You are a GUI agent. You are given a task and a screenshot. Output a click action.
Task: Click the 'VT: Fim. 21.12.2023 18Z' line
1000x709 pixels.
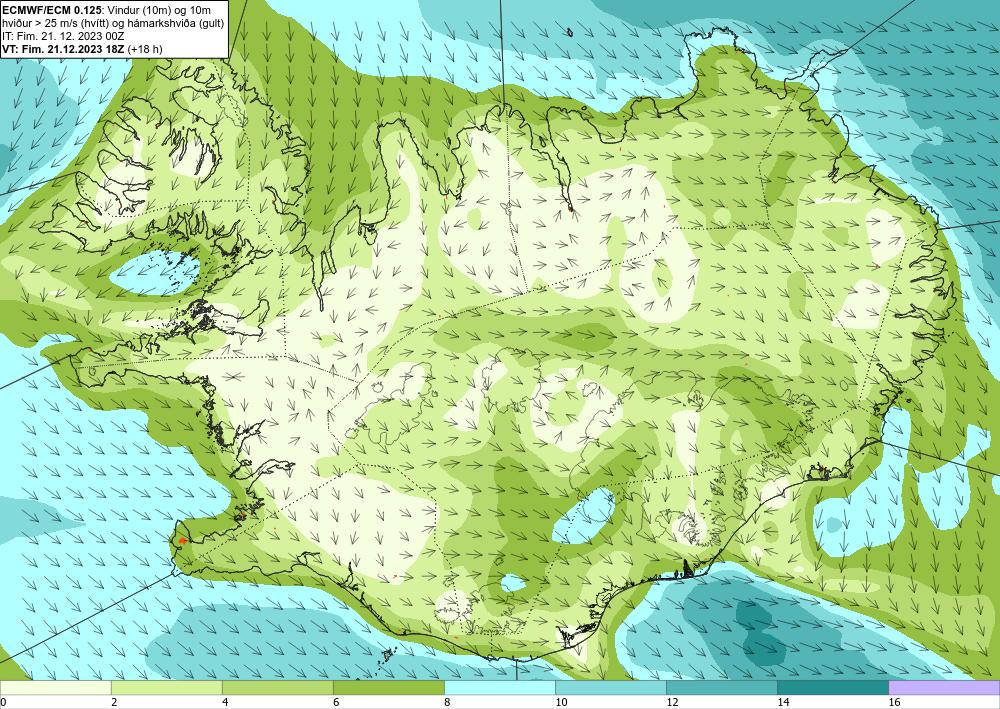click(x=64, y=49)
